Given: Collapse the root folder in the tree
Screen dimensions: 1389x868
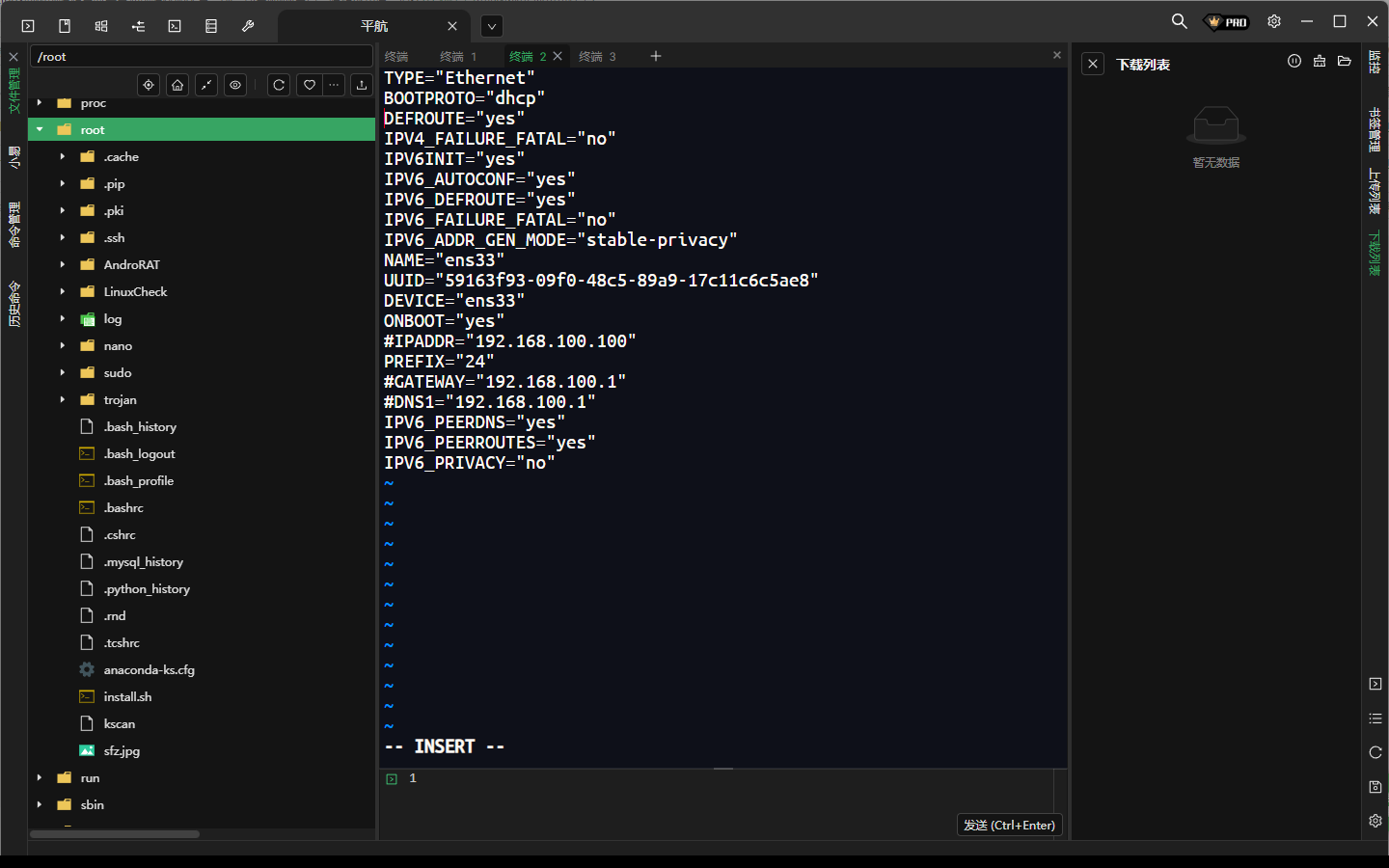Looking at the screenshot, I should [40, 129].
